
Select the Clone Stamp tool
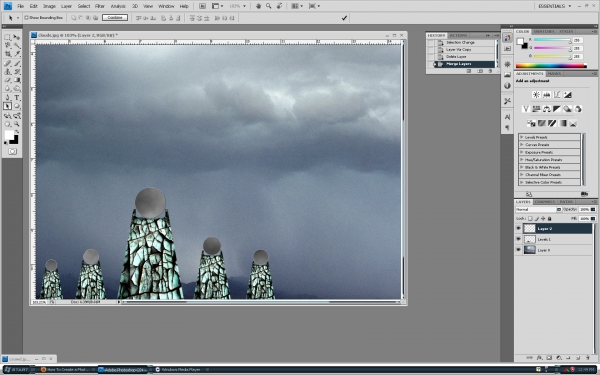[x=7, y=72]
